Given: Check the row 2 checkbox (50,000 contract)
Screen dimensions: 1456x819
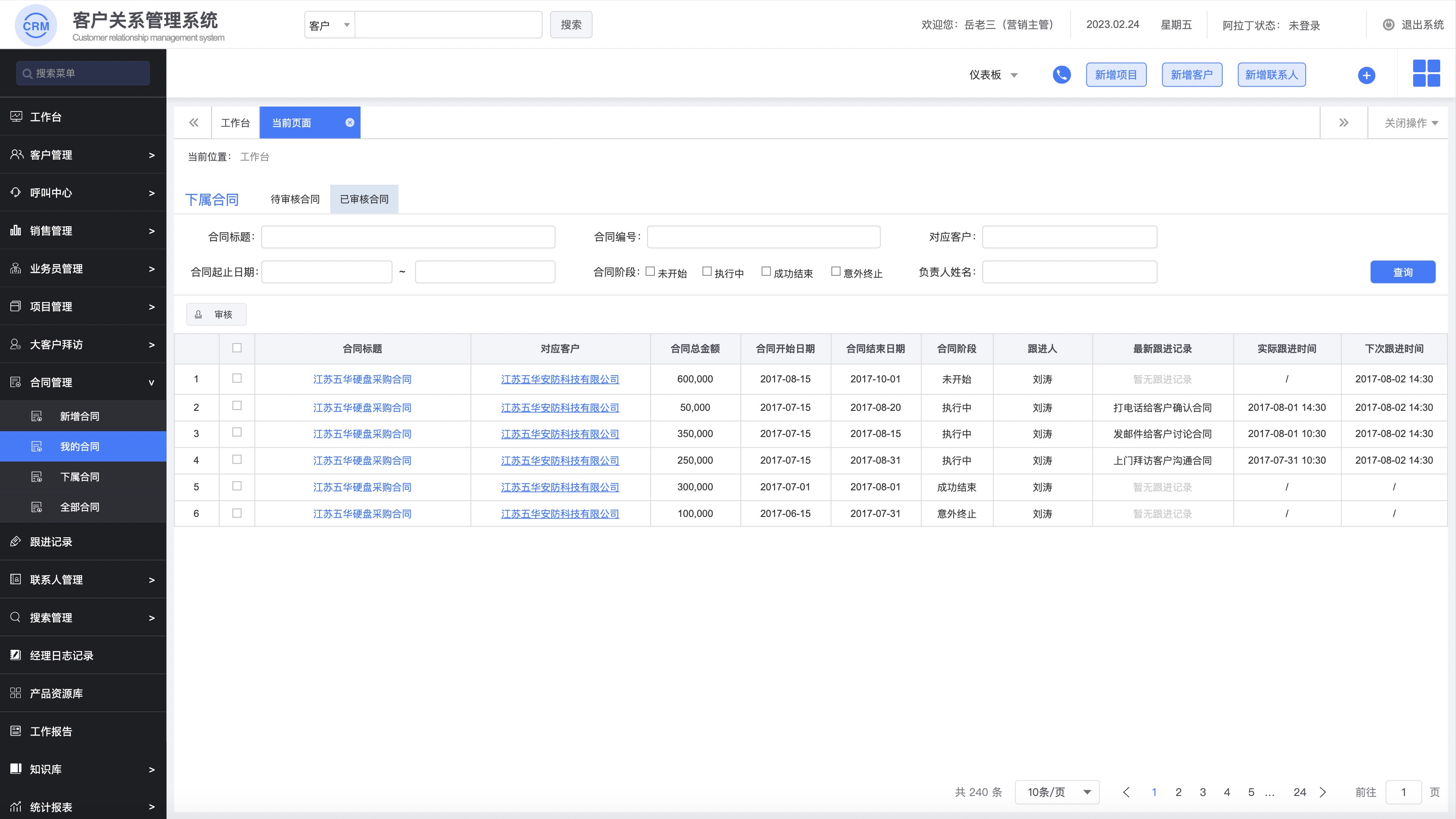Looking at the screenshot, I should tap(237, 405).
